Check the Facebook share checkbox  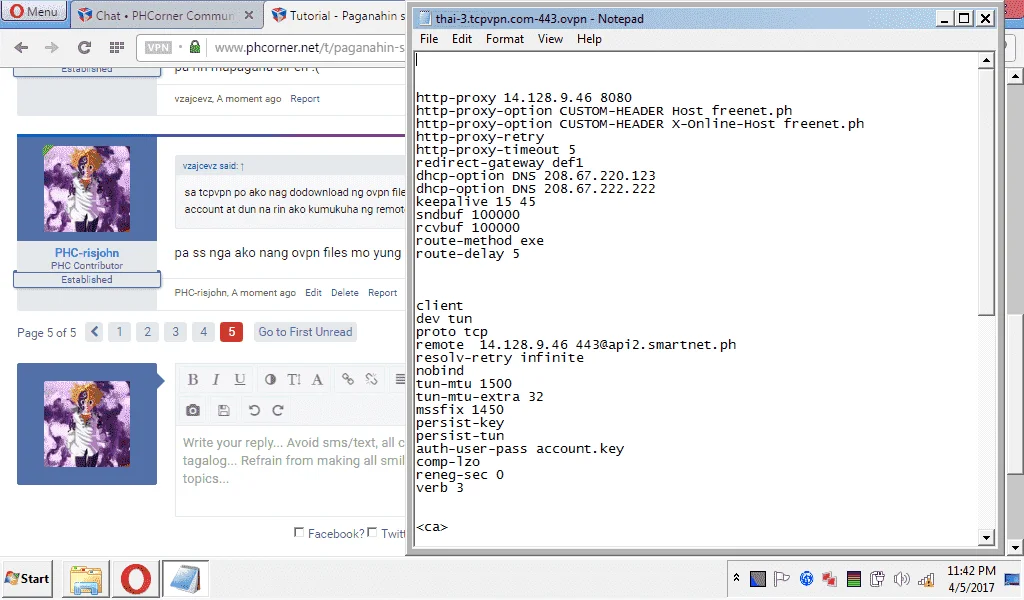[x=298, y=533]
